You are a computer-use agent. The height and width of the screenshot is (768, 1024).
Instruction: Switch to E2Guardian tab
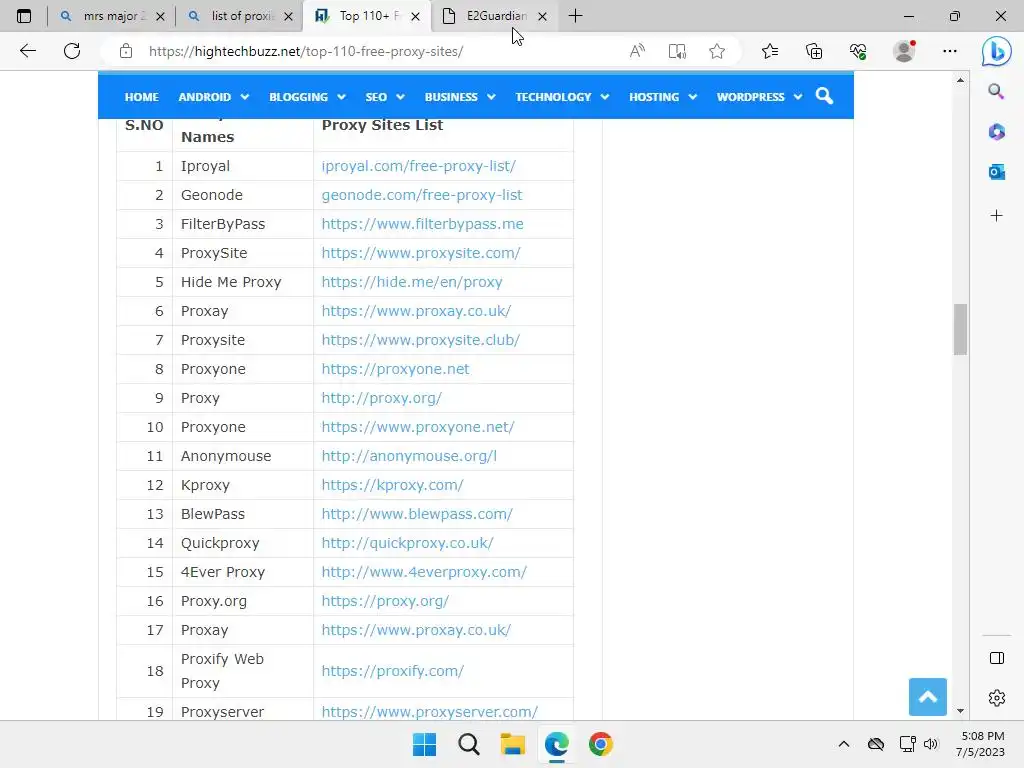[x=493, y=16]
